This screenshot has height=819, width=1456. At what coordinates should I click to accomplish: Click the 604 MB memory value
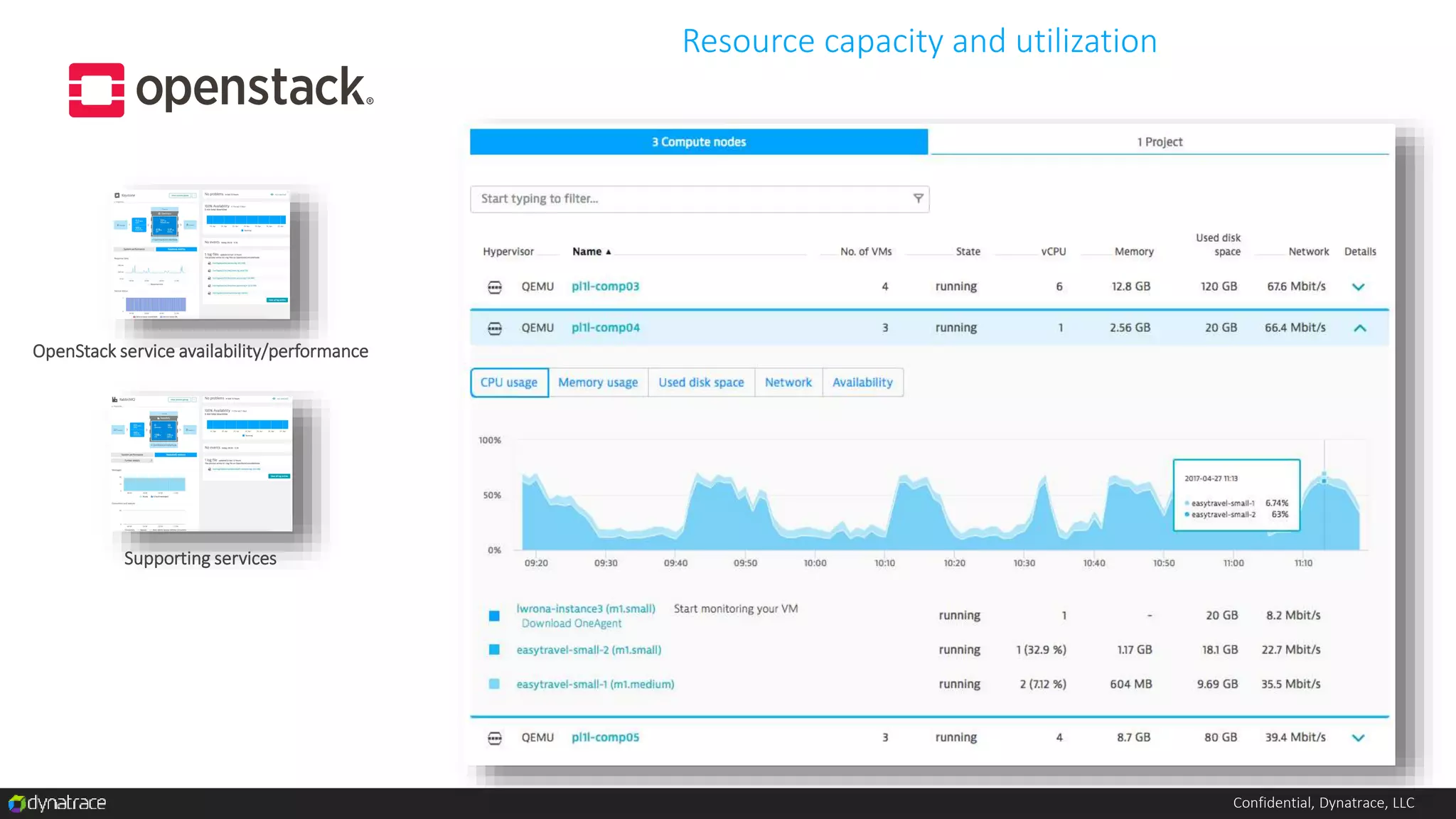(x=1131, y=684)
